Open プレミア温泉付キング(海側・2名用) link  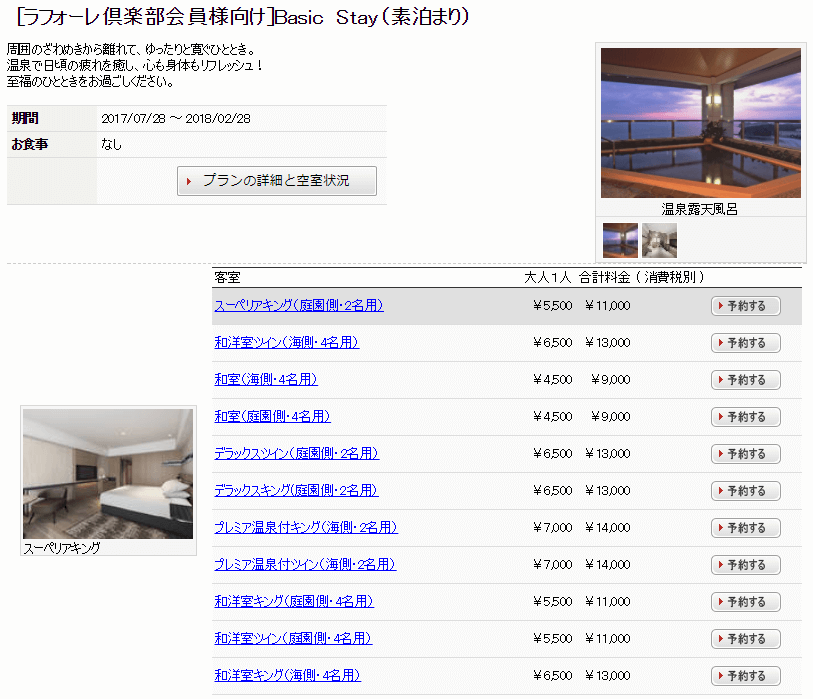pyautogui.click(x=305, y=528)
